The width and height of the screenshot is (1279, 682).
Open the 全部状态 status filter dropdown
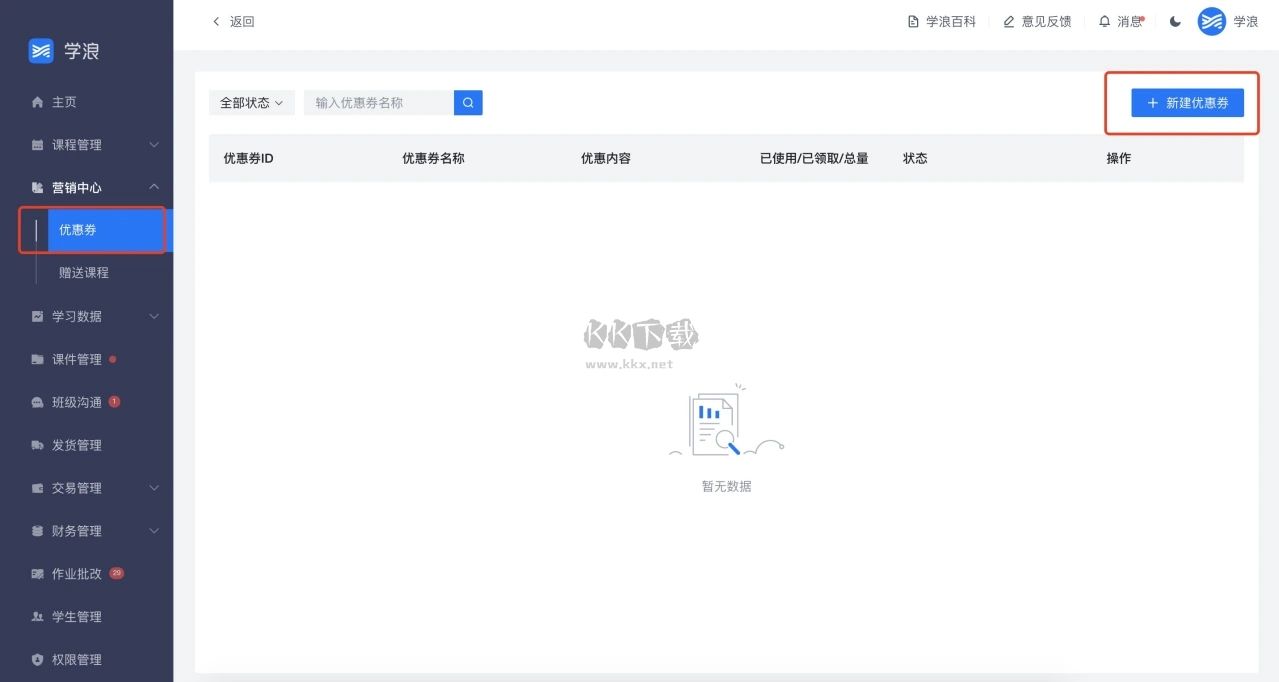pyautogui.click(x=250, y=102)
